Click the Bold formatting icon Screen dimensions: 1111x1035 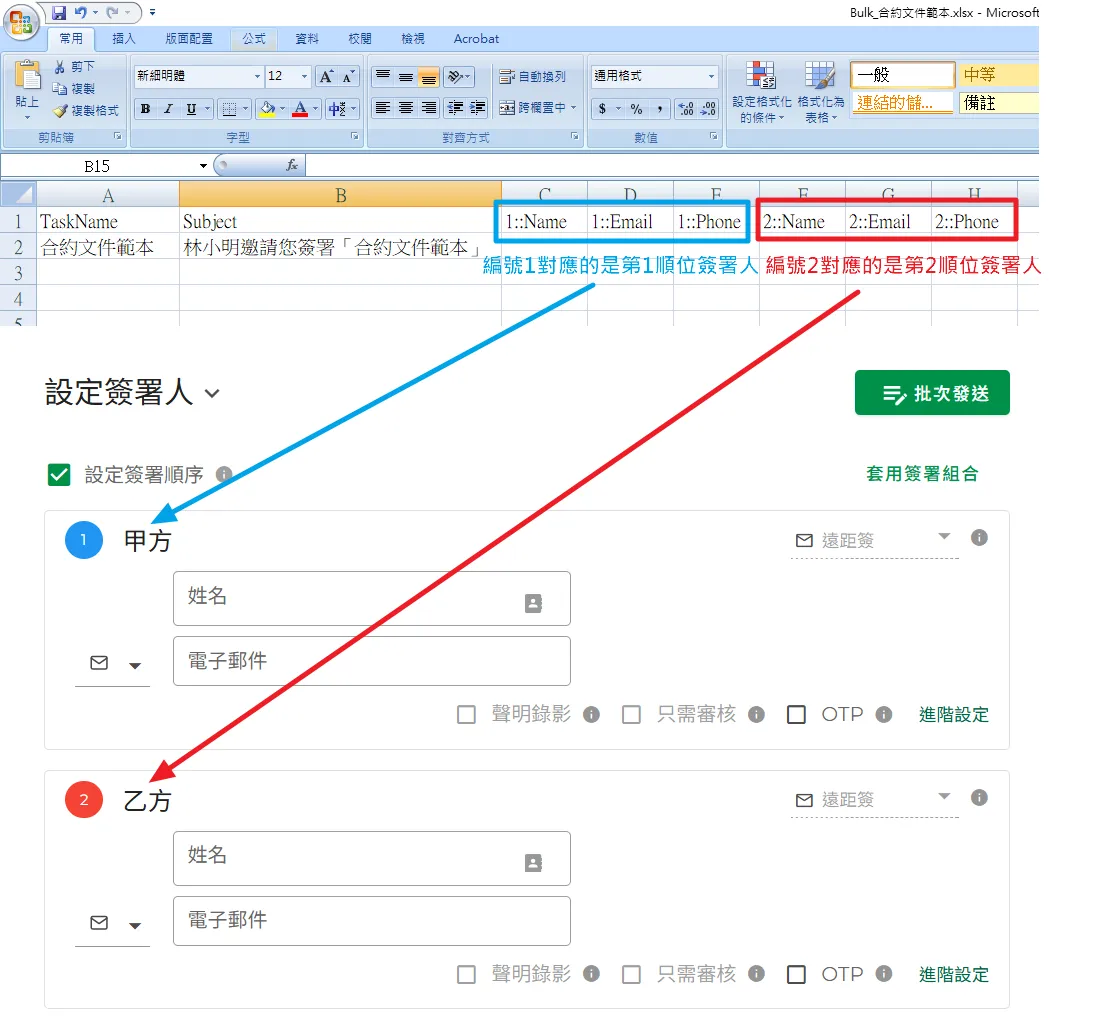146,109
